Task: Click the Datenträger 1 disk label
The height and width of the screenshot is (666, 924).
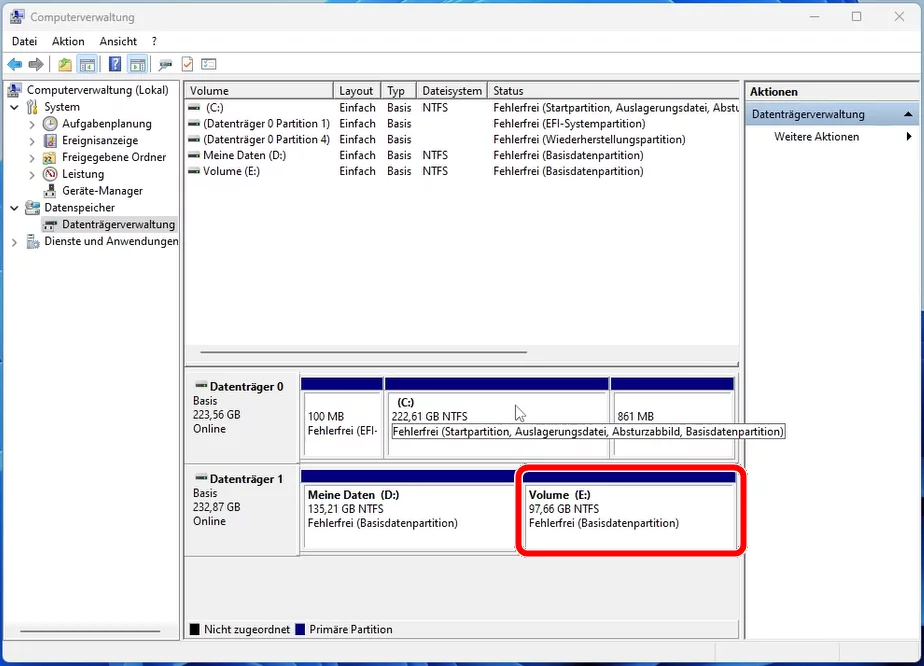Action: [246, 479]
